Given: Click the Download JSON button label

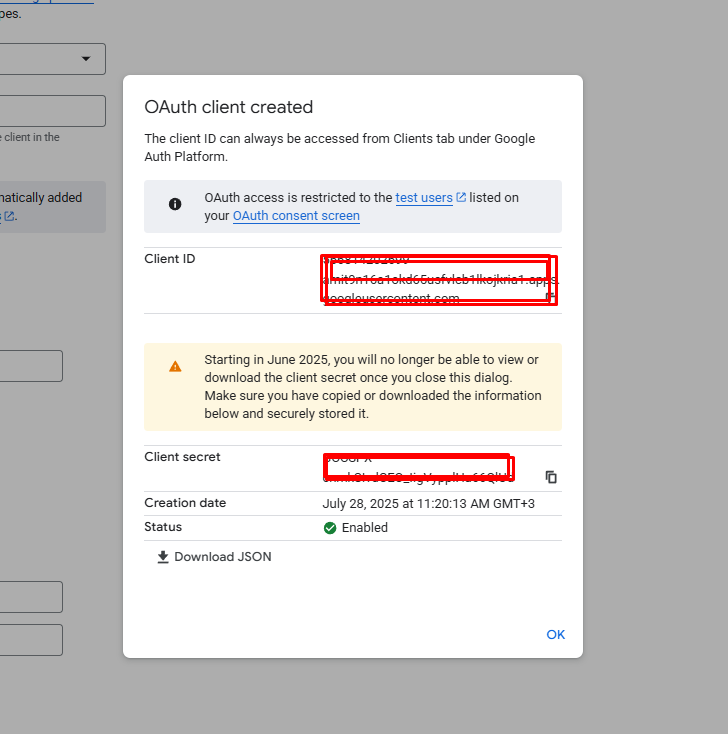Looking at the screenshot, I should point(222,557).
